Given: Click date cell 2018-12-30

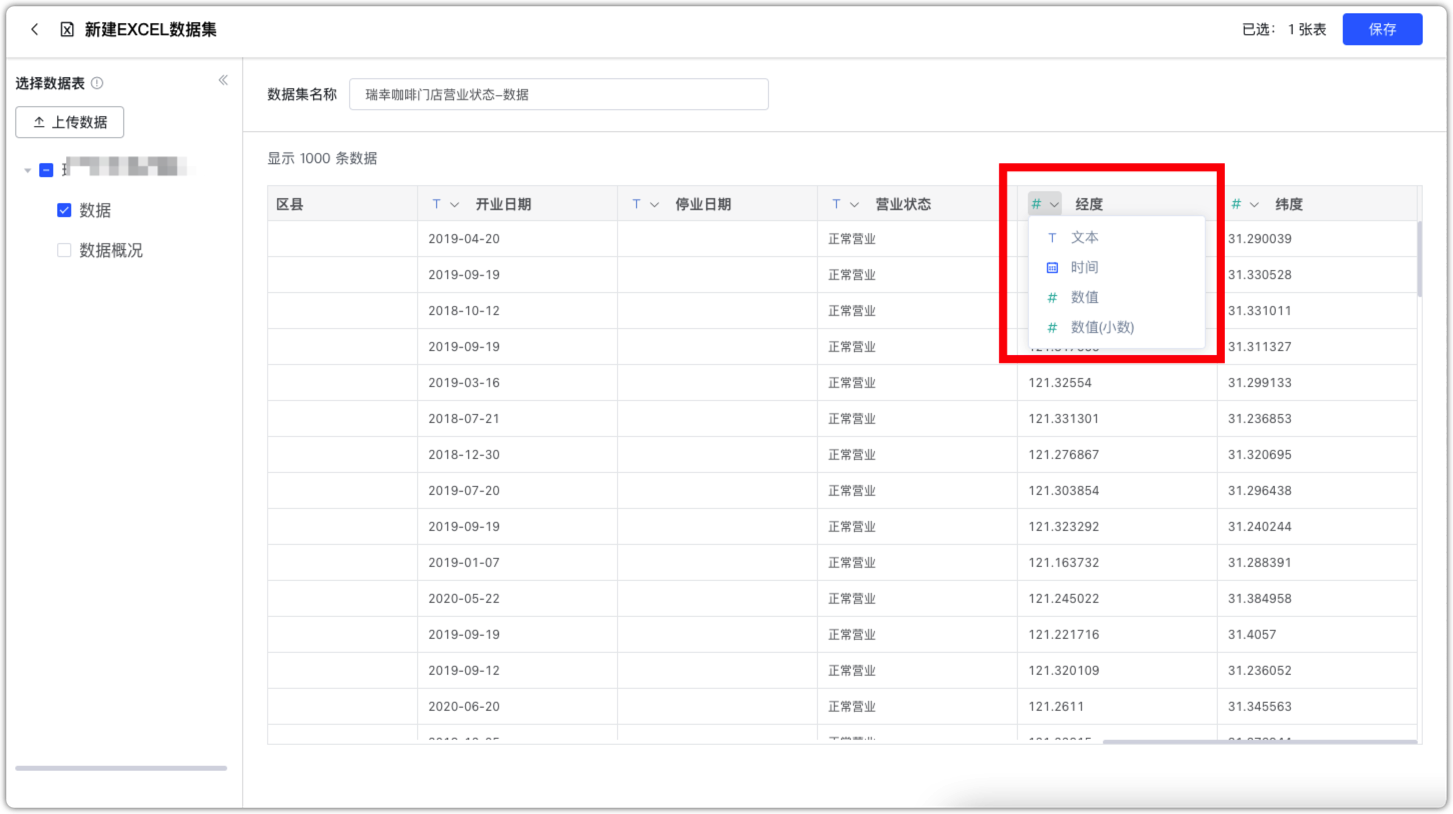Looking at the screenshot, I should pos(517,455).
